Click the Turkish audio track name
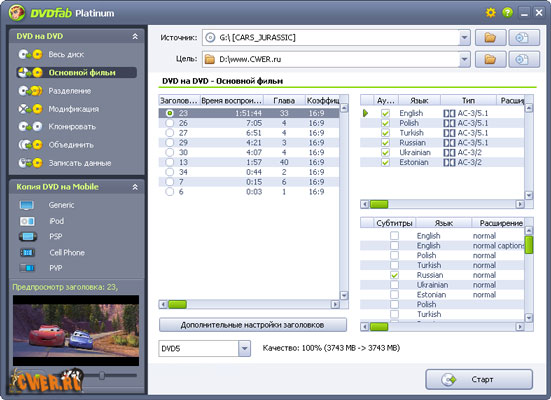Image resolution: width=551 pixels, height=400 pixels. click(x=411, y=133)
